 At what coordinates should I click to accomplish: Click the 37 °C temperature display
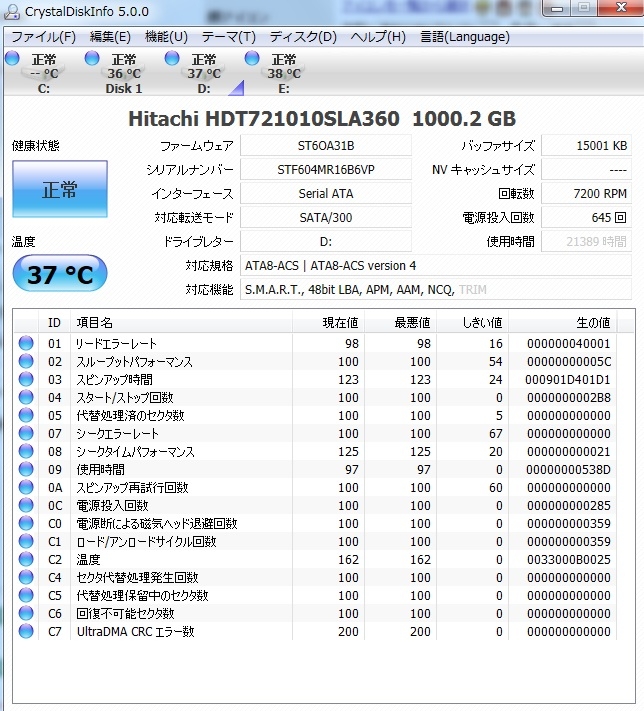pos(60,273)
